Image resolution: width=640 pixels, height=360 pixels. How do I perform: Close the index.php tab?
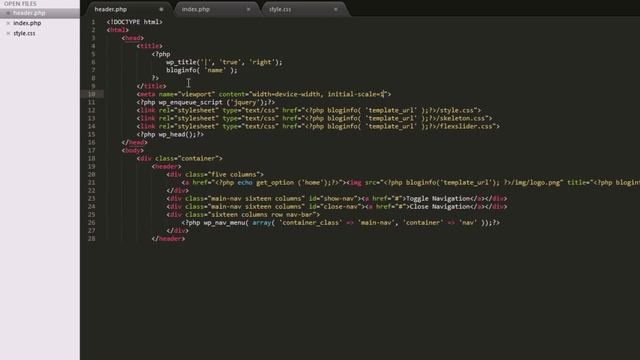click(x=248, y=9)
